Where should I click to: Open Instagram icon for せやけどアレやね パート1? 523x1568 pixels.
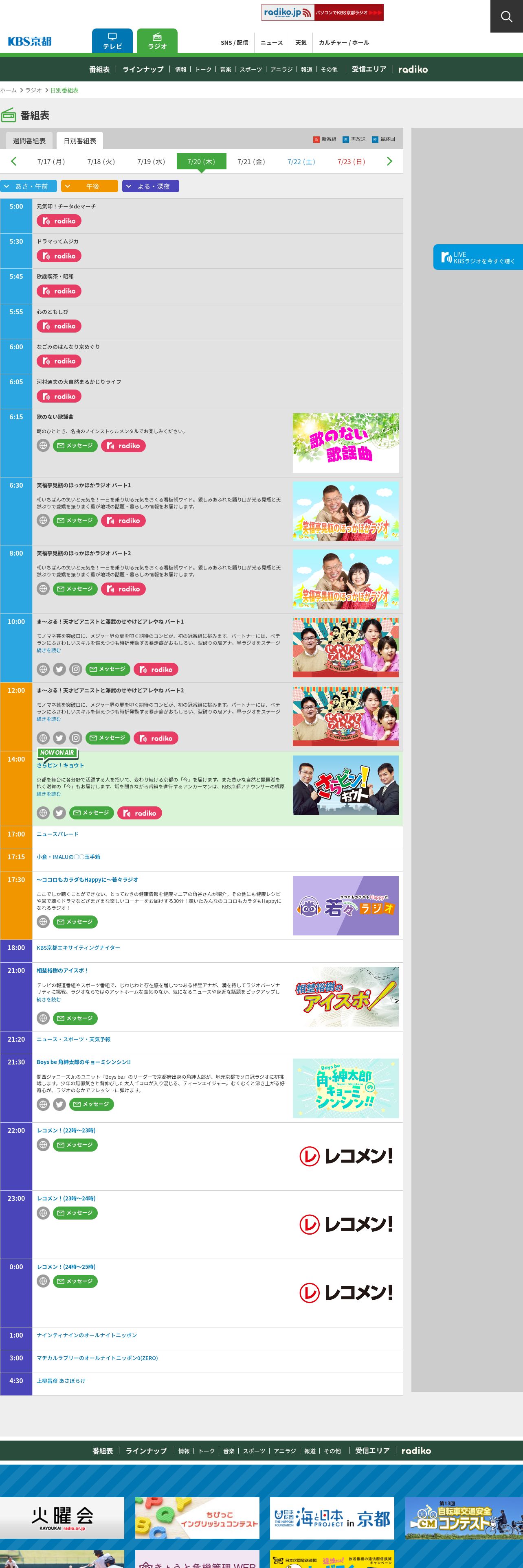pos(75,670)
